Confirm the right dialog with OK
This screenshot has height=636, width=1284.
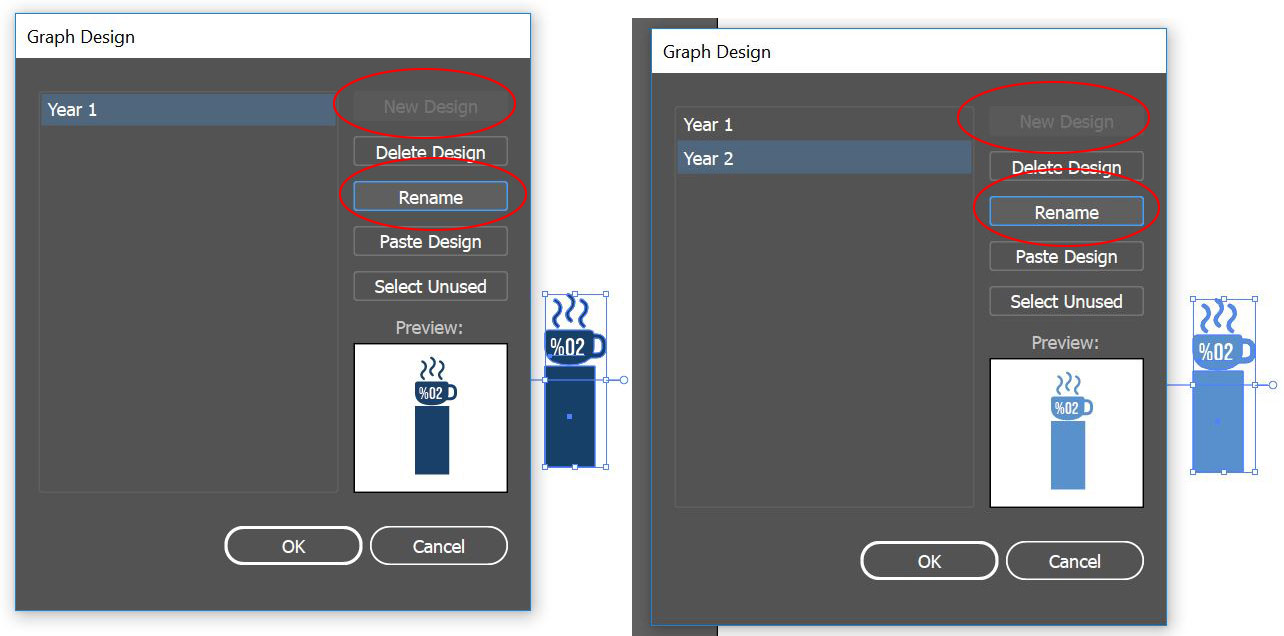tap(929, 561)
